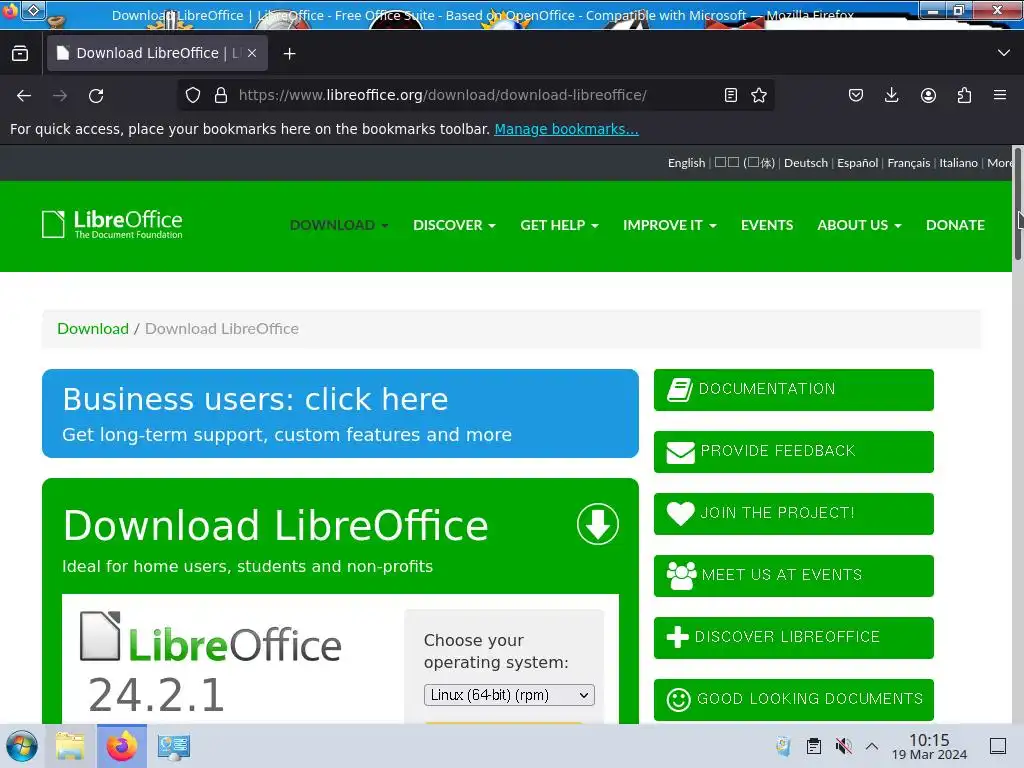Click the Download breadcrumb link
This screenshot has height=768, width=1024.
coord(93,328)
